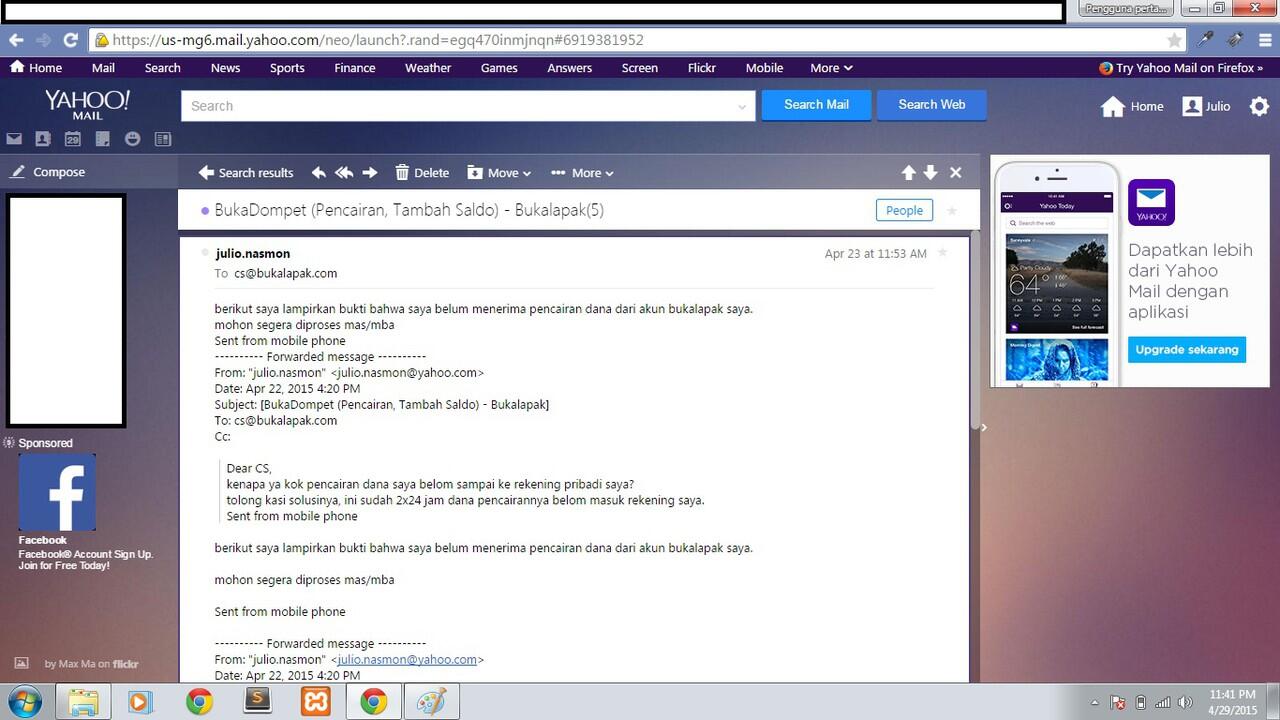Screen dimensions: 1280x720
Task: Collapse the right ad panel arrow
Action: click(984, 427)
